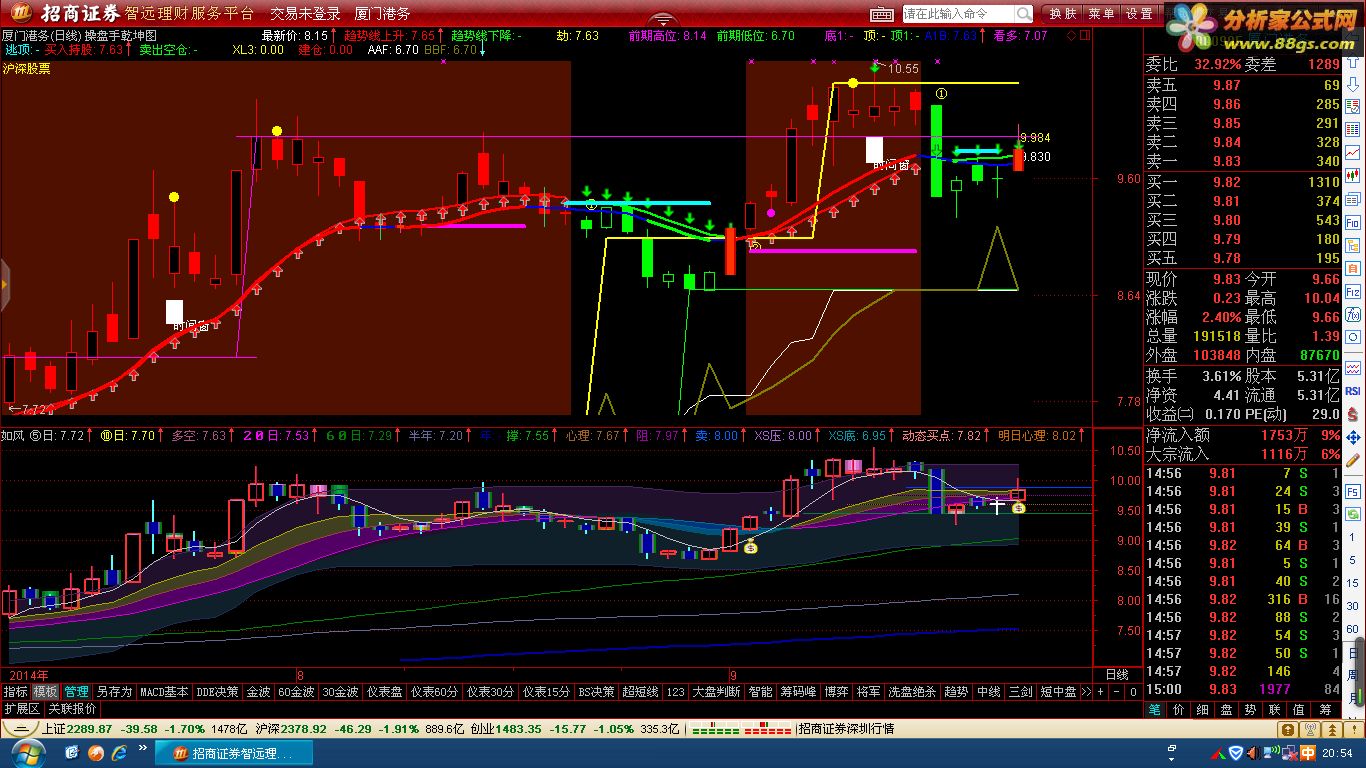The image size is (1366, 768).
Task: Open the F10 company info icon
Action: pos(1353,222)
